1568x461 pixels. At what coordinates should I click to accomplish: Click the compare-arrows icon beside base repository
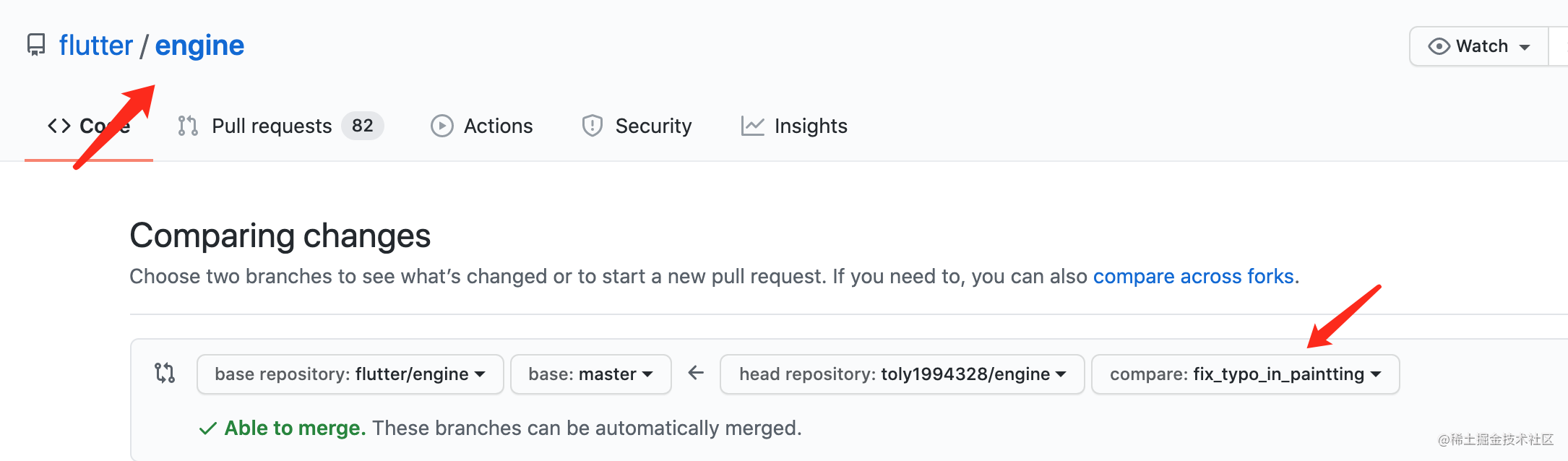[x=165, y=373]
